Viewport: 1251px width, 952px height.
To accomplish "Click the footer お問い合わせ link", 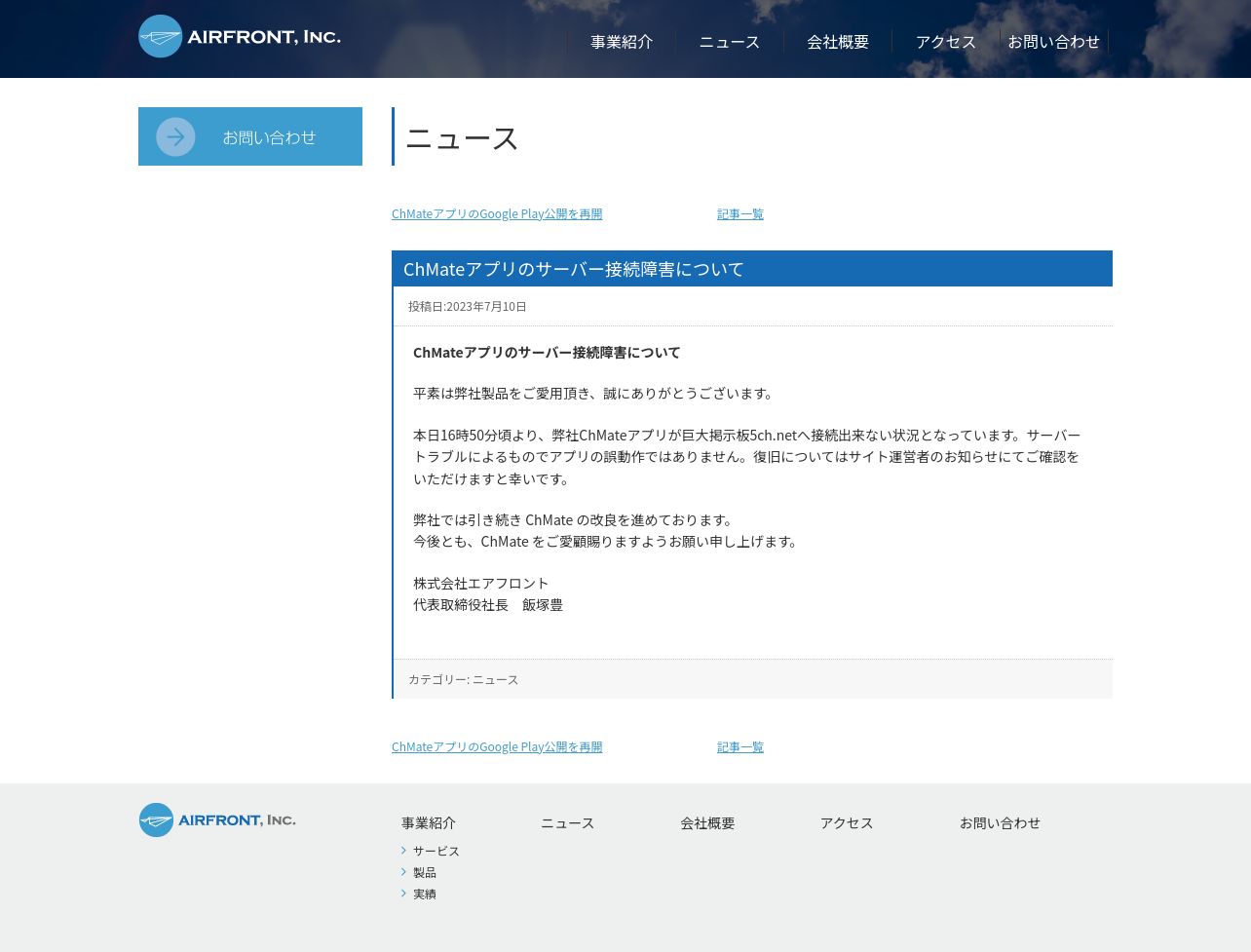I will [1000, 822].
